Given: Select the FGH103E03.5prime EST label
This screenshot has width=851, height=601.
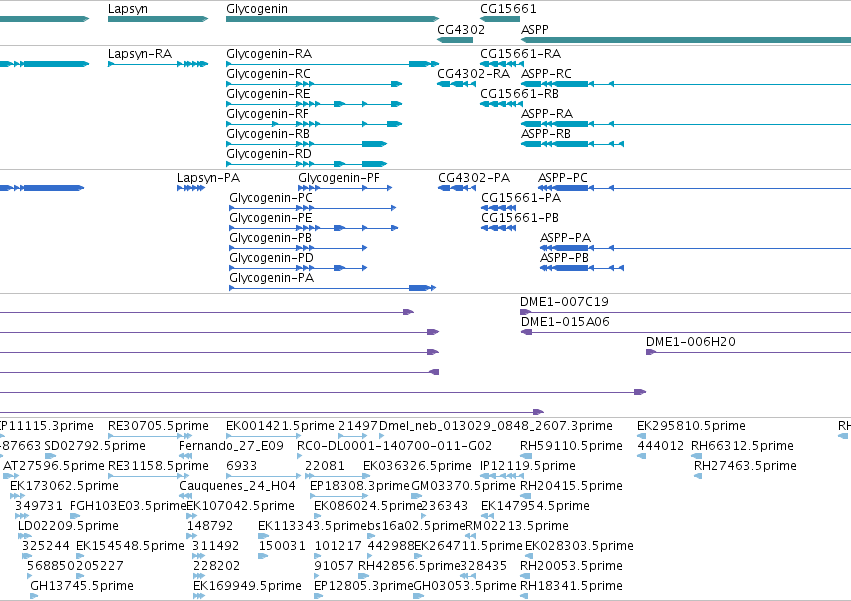Looking at the screenshot, I should [x=128, y=507].
